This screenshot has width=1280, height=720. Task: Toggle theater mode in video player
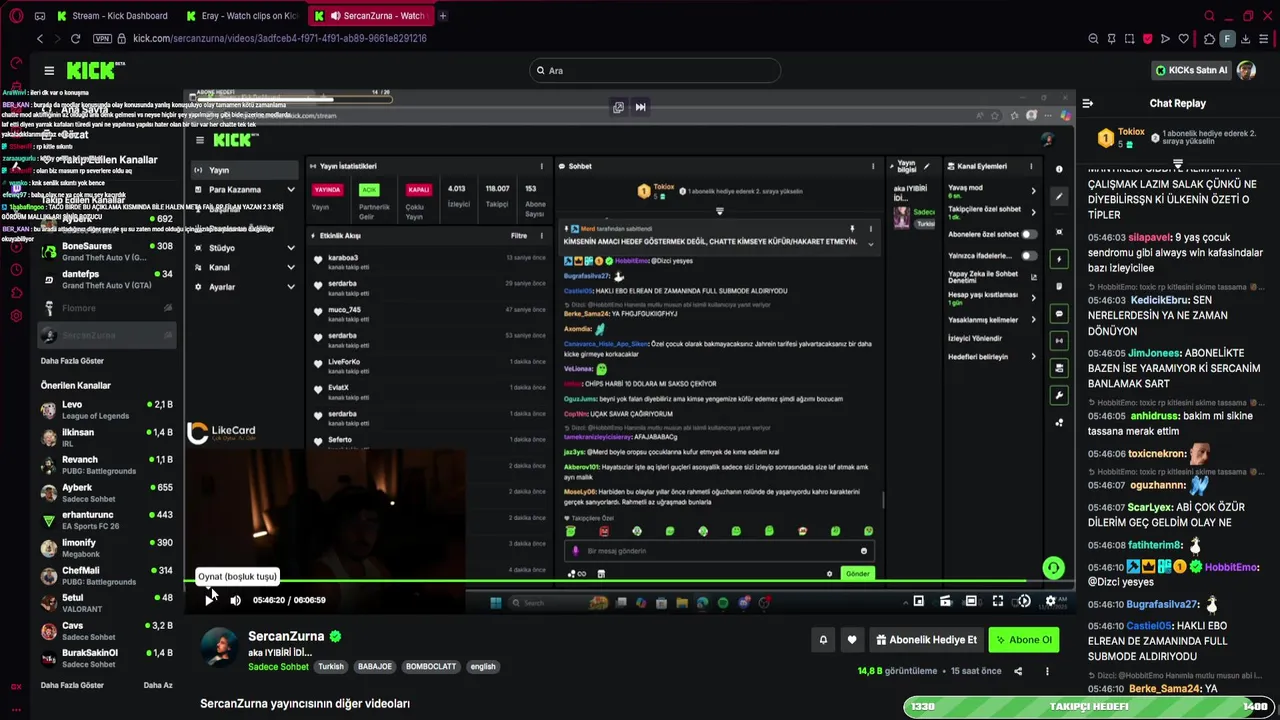tap(971, 601)
